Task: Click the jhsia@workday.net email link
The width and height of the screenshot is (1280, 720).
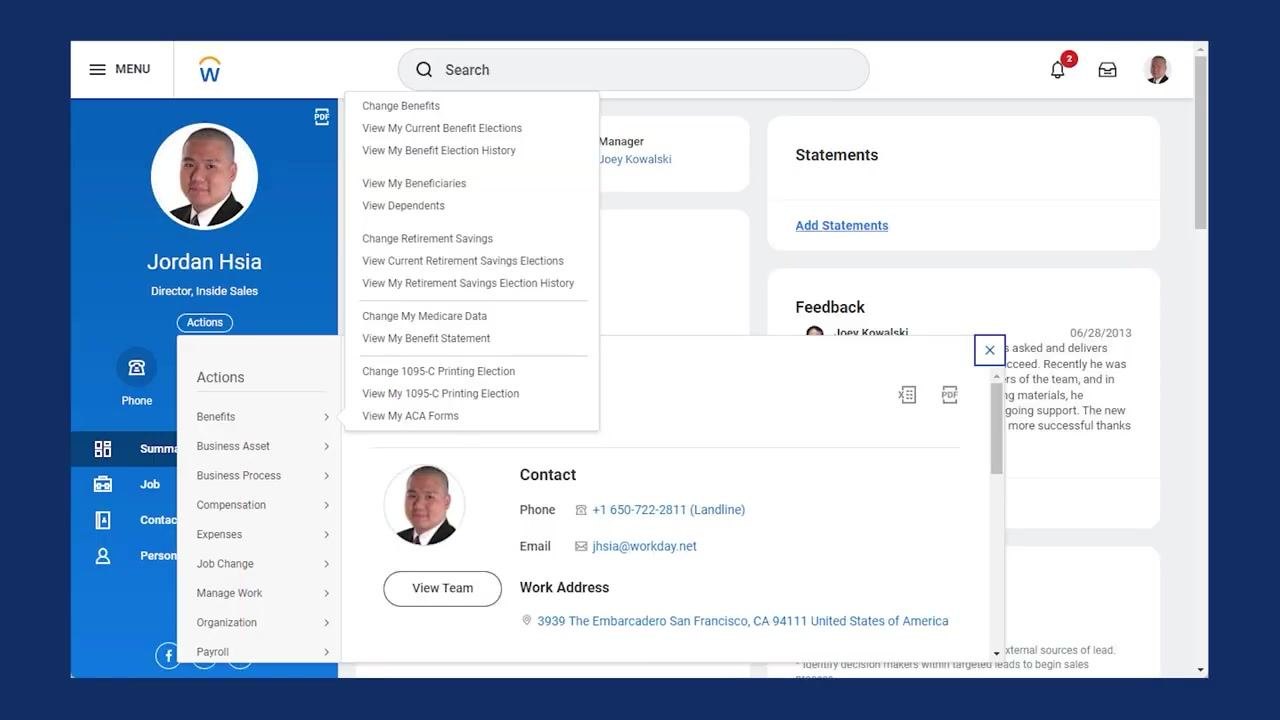Action: [x=644, y=547]
